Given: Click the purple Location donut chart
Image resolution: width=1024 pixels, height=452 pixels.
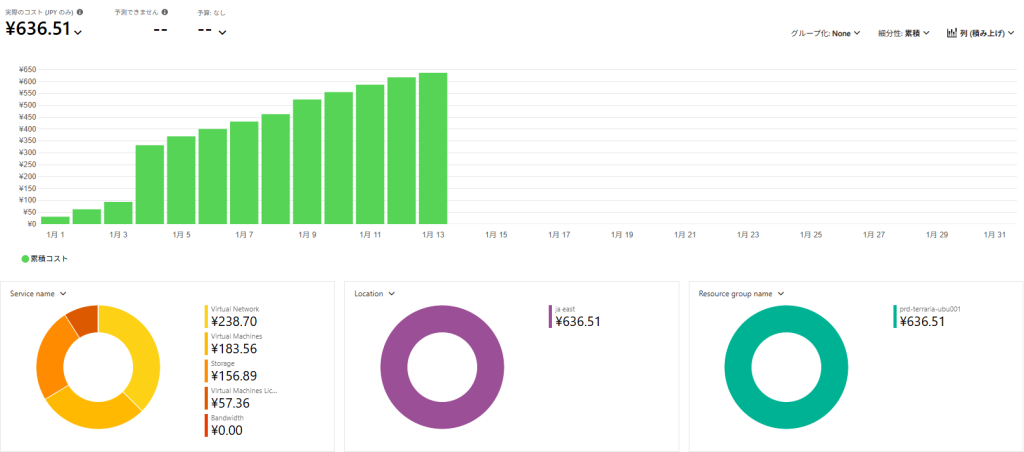Looking at the screenshot, I should (x=442, y=367).
